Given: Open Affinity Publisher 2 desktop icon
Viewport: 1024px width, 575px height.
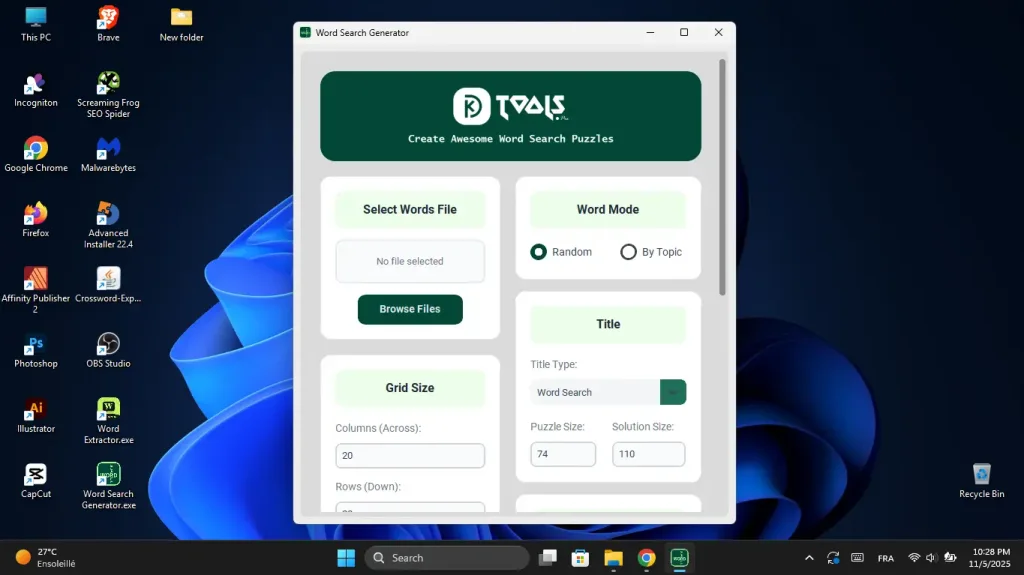Looking at the screenshot, I should point(36,279).
